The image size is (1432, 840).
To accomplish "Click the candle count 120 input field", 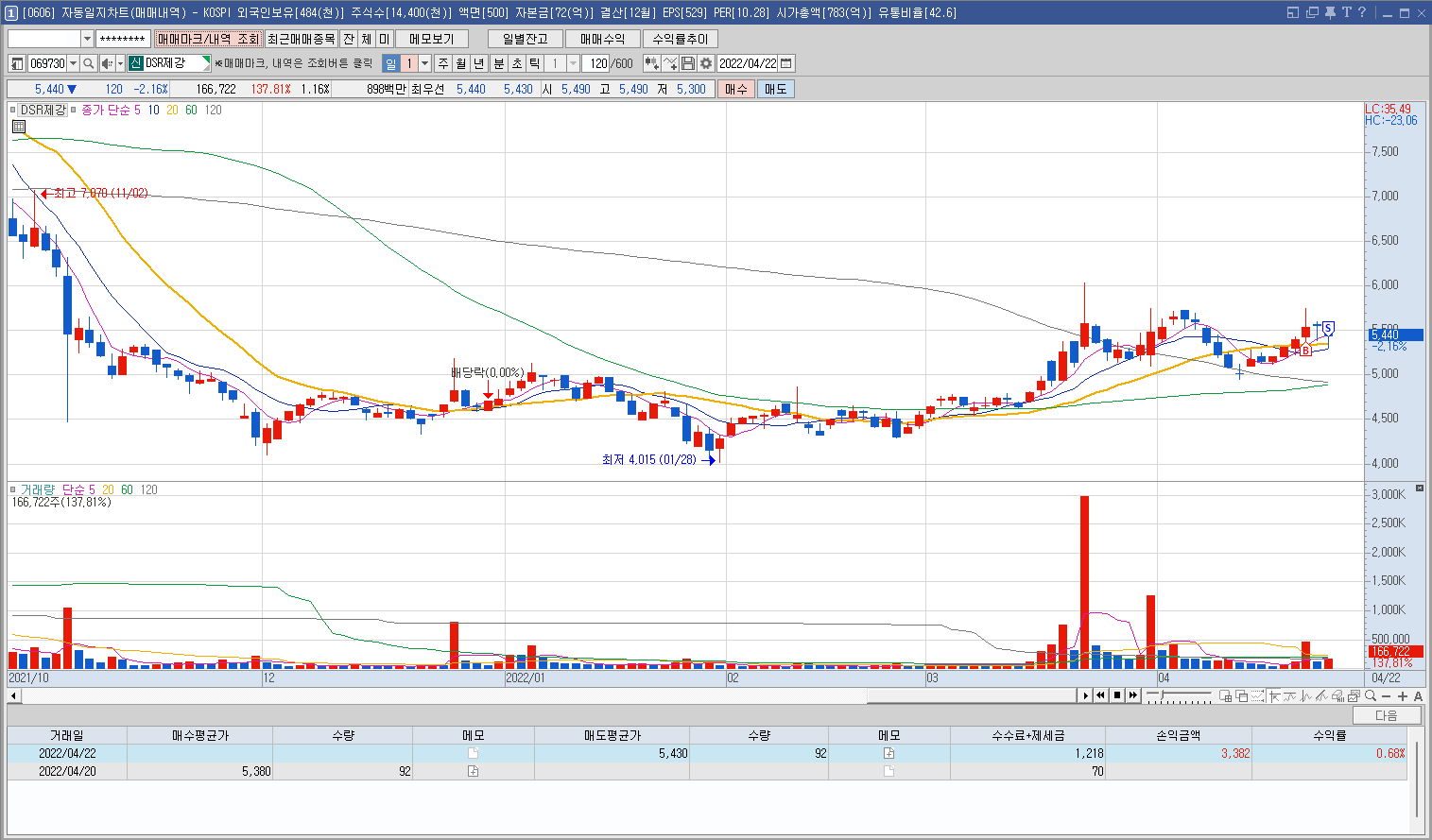I will pos(596,63).
